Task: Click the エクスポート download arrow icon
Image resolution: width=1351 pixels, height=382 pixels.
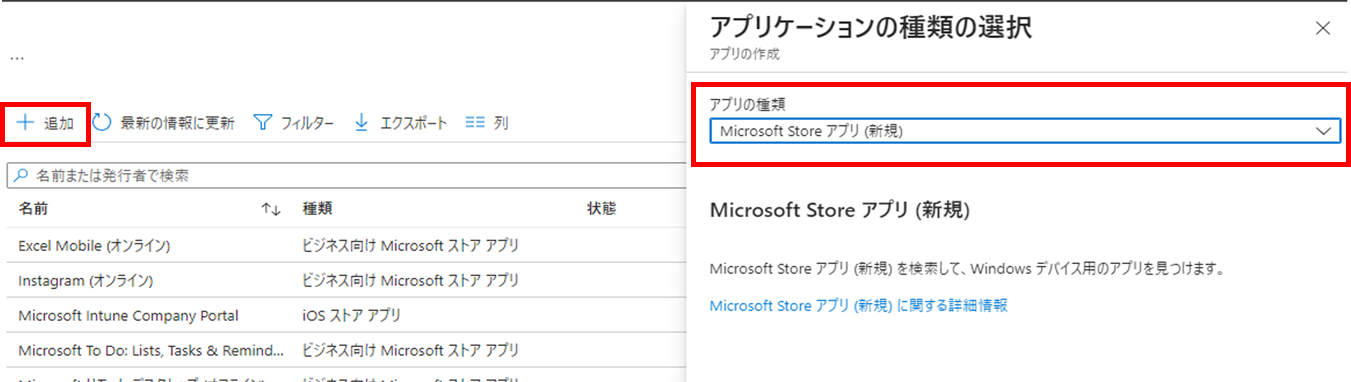Action: pos(362,123)
